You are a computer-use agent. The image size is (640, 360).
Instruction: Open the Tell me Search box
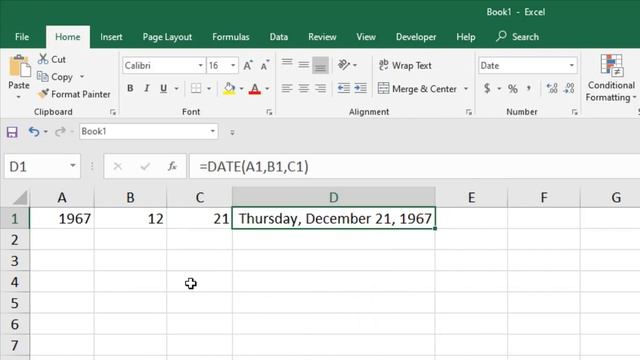pyautogui.click(x=518, y=37)
